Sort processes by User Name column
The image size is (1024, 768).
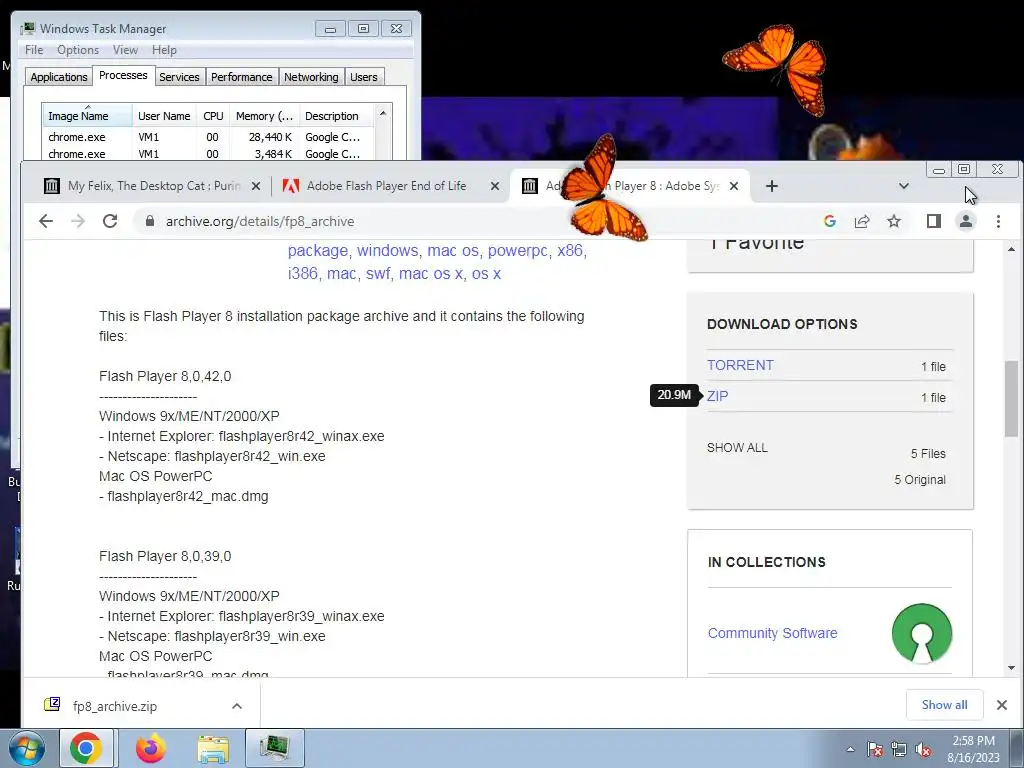coord(164,116)
